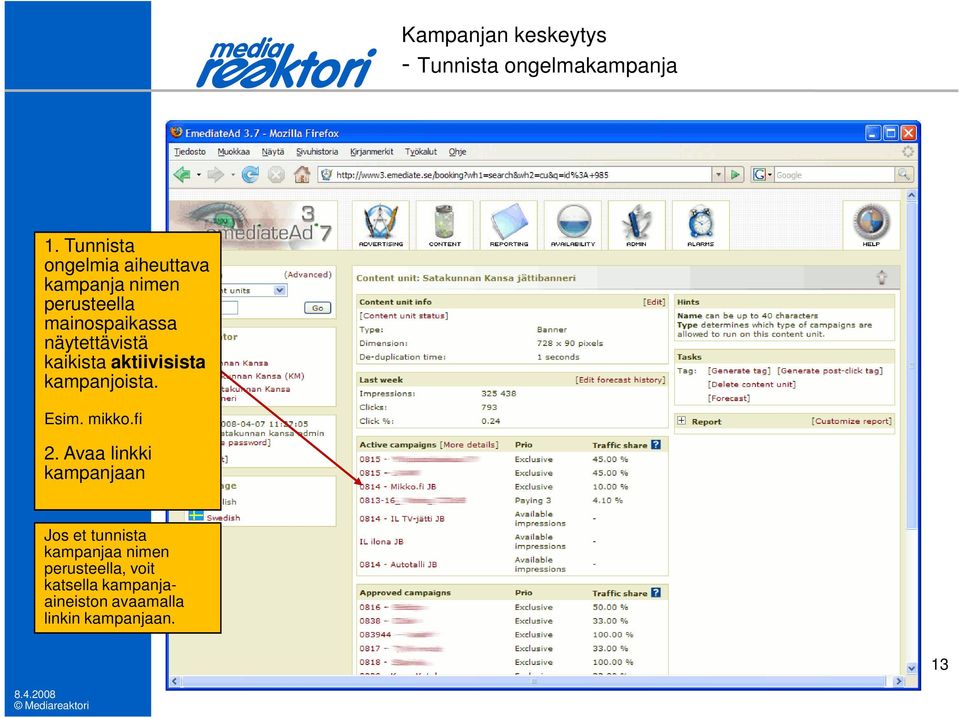The image size is (959, 718).
Task: Click the Go search button
Action: pos(317,308)
